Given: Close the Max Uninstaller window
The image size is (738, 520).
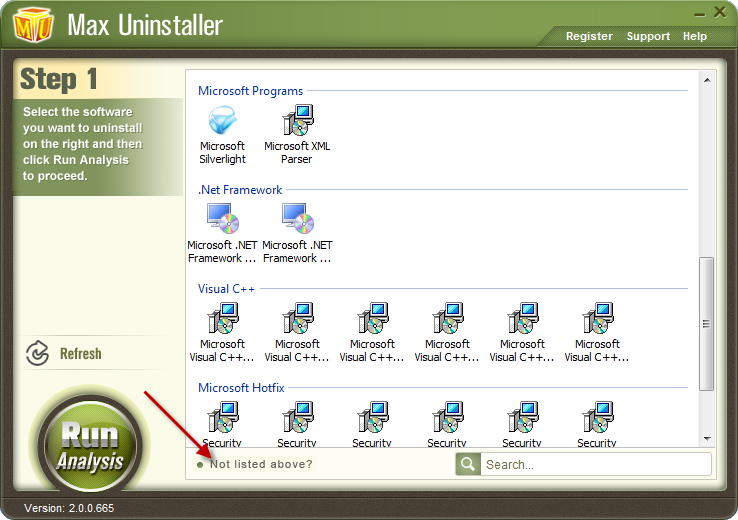Looking at the screenshot, I should click(x=720, y=12).
